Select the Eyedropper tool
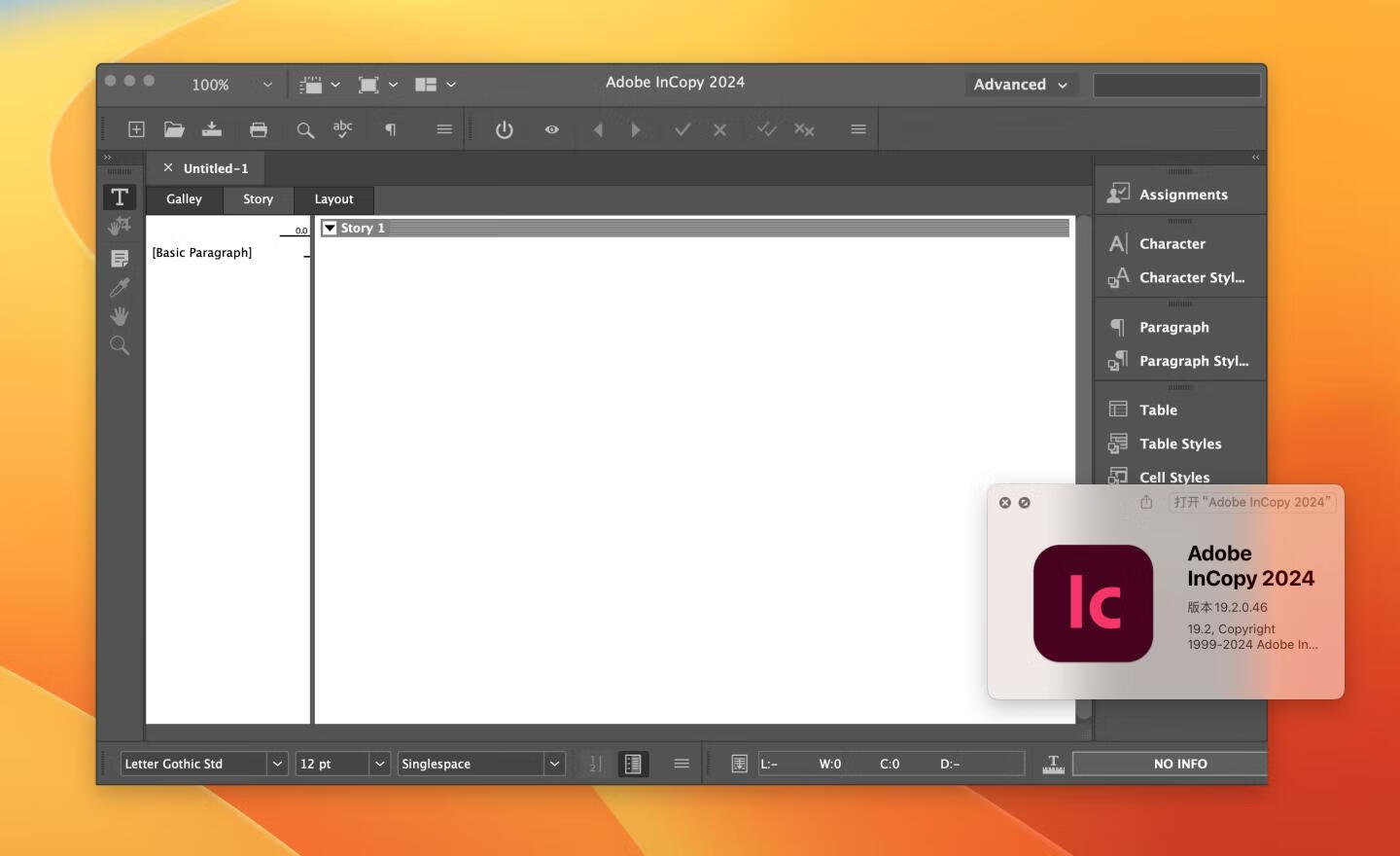Image resolution: width=1400 pixels, height=856 pixels. coord(120,287)
